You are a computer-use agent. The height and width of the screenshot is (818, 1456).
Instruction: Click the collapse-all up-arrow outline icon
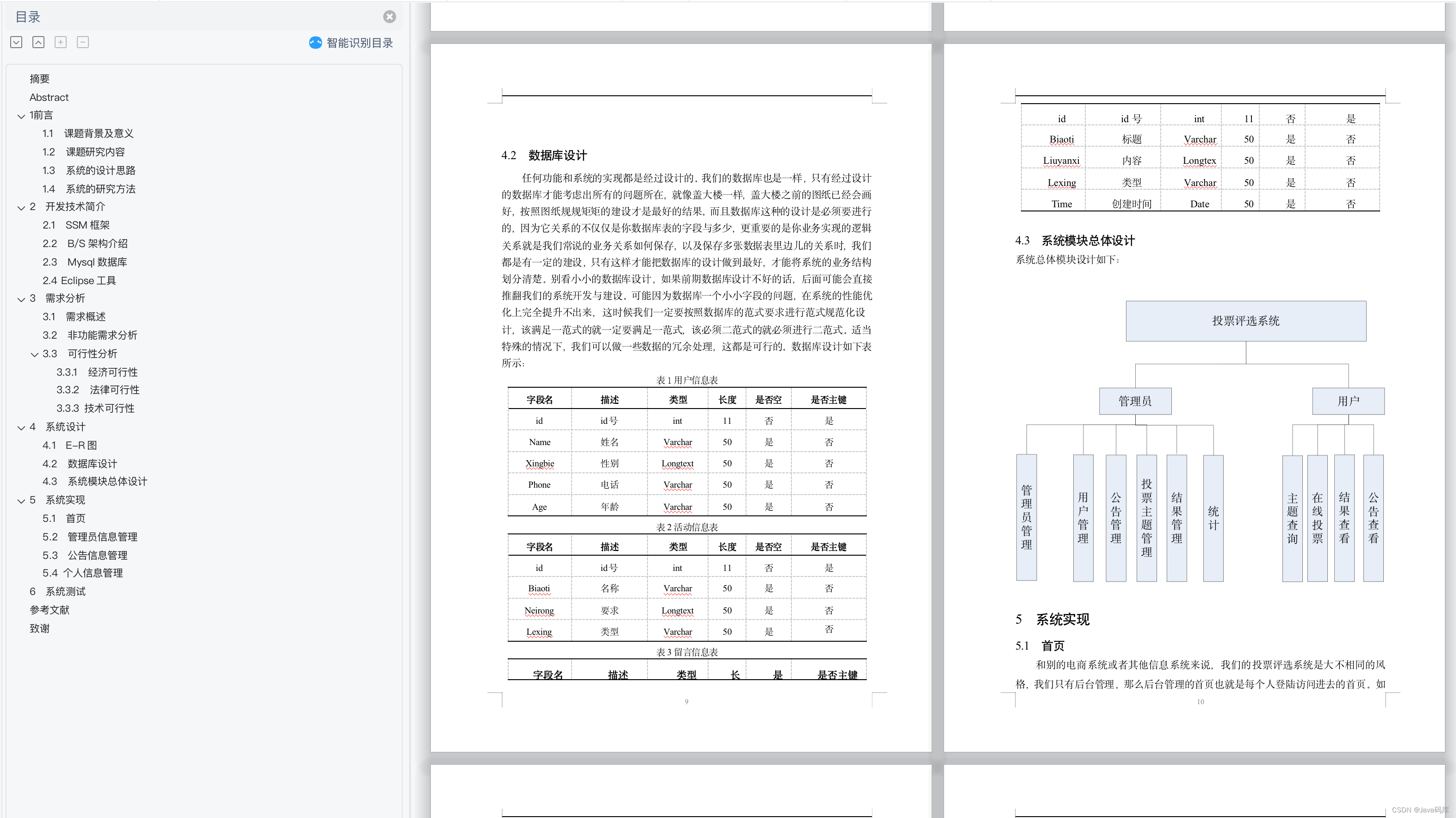(38, 43)
